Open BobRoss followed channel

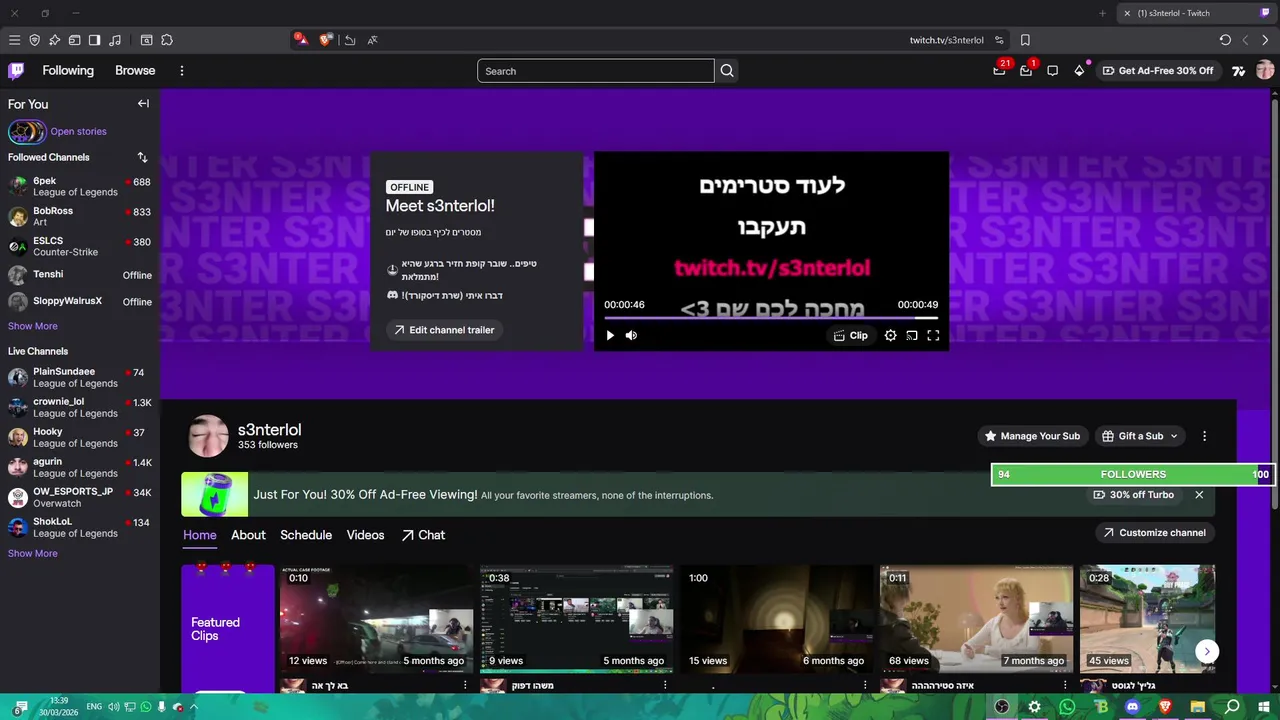pos(80,217)
